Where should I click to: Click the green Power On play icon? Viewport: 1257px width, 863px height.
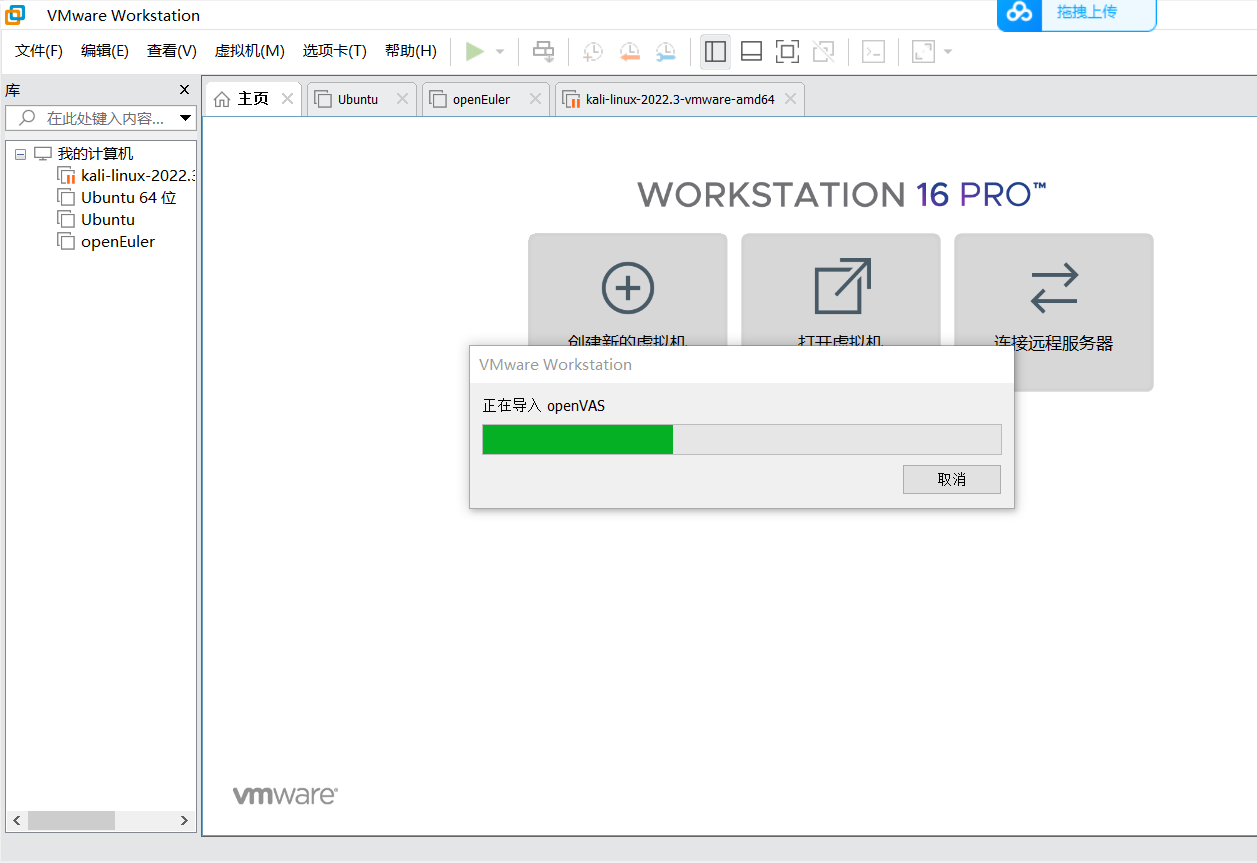(475, 51)
